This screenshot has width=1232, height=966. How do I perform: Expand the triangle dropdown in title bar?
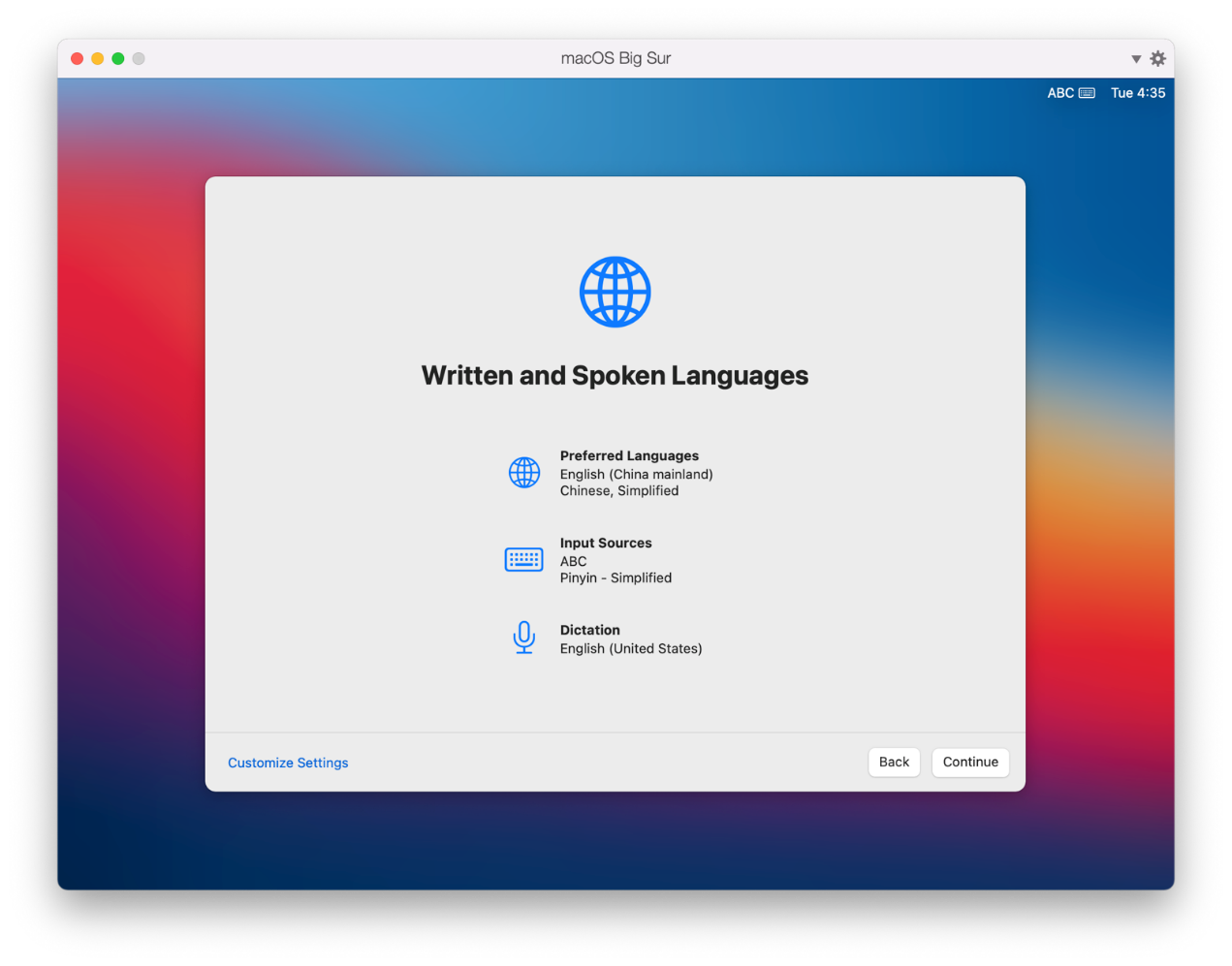(1136, 59)
